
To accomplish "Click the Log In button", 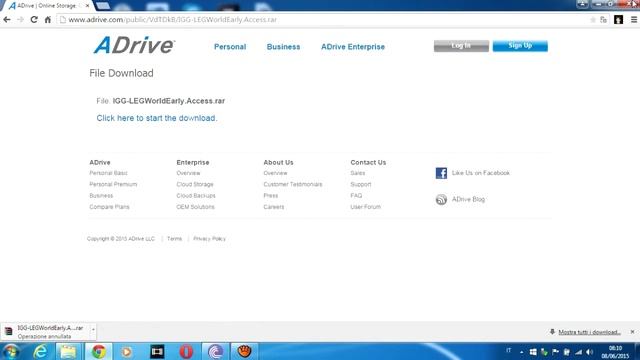I will pyautogui.click(x=461, y=46).
